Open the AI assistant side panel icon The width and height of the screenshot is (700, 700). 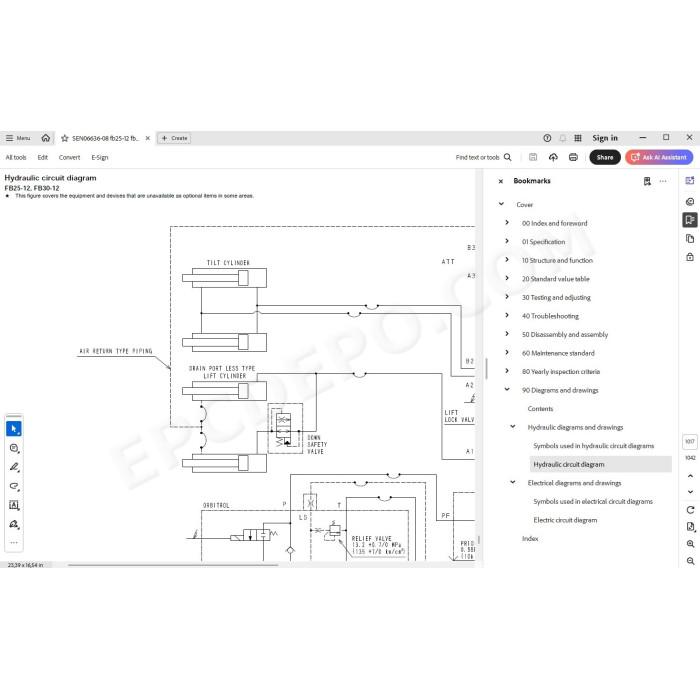(x=690, y=181)
